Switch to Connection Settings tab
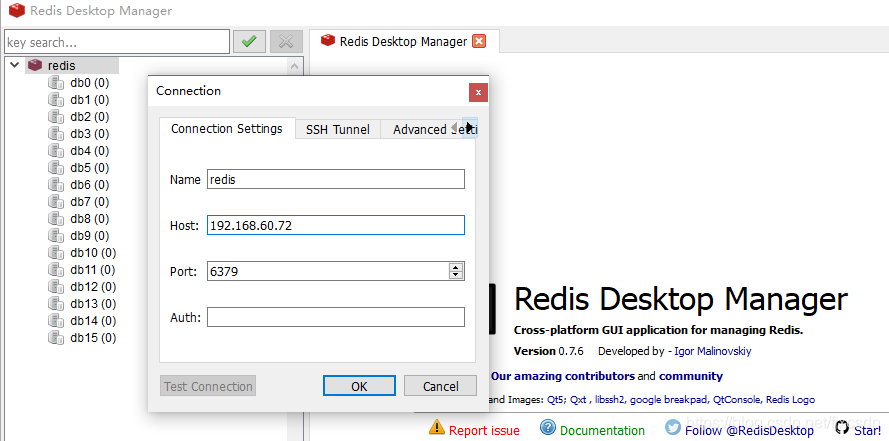 227,129
